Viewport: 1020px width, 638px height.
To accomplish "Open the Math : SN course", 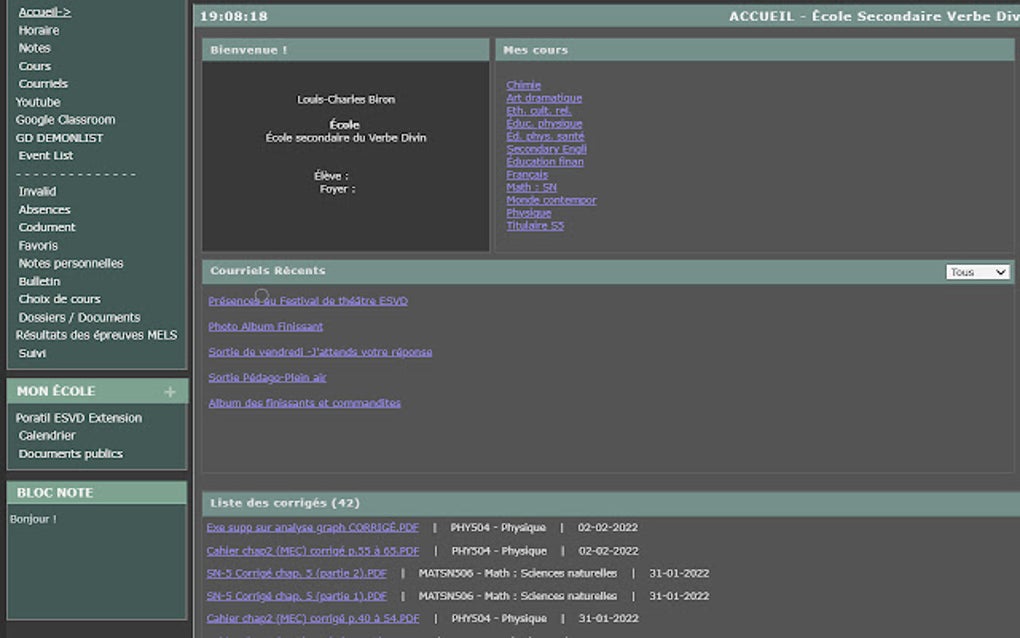I will [531, 187].
